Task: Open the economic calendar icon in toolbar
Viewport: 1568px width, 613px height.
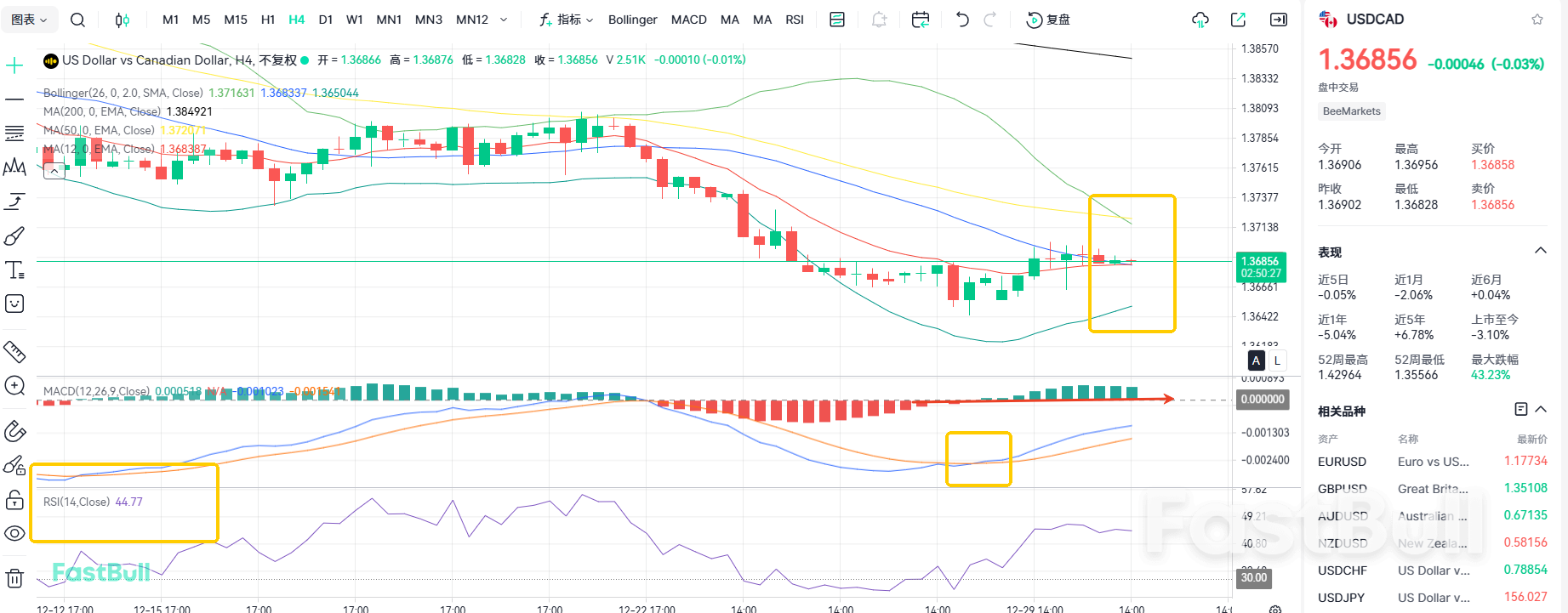Action: click(x=920, y=20)
